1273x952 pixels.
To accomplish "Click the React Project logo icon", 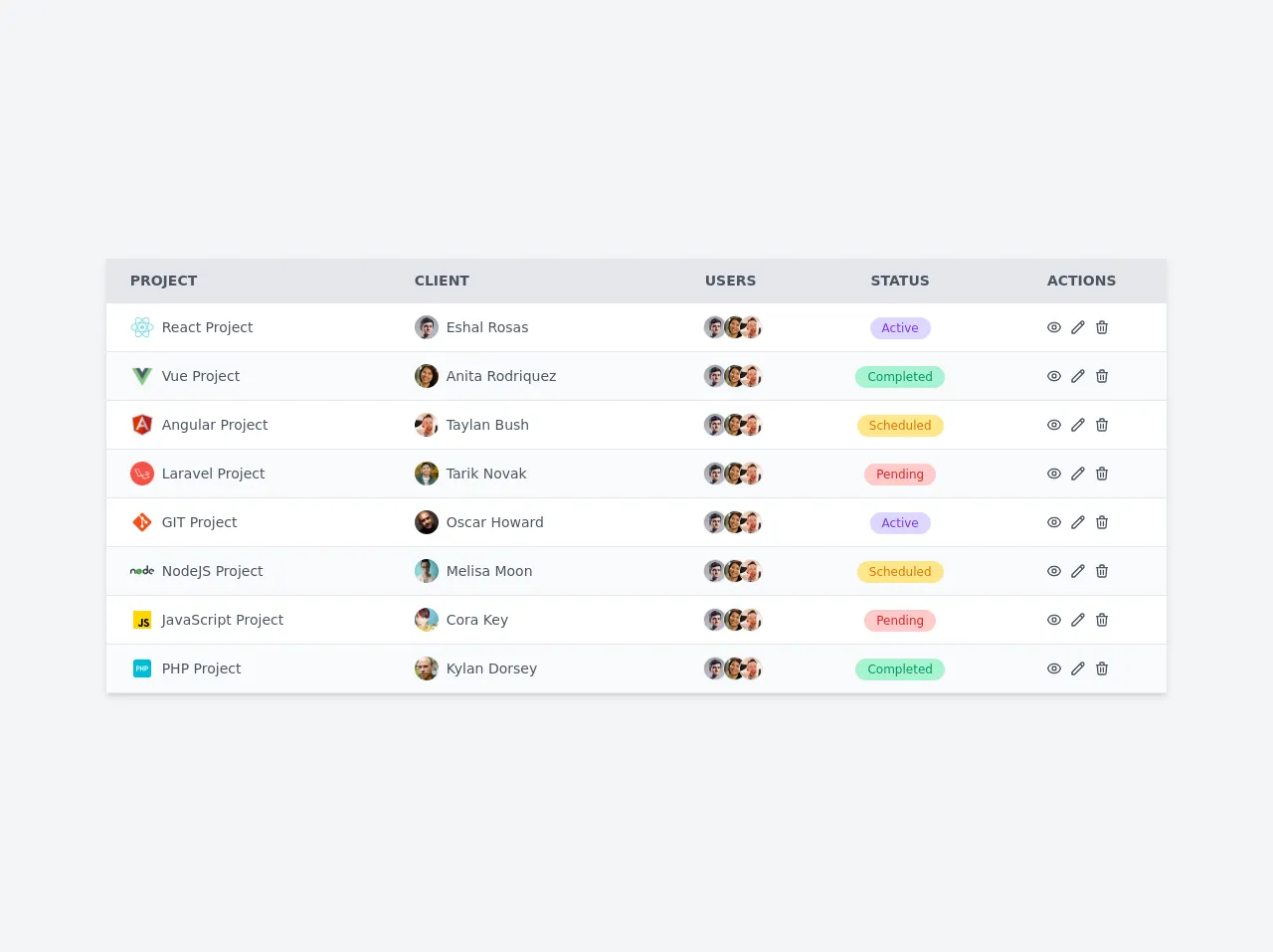I will tap(142, 327).
